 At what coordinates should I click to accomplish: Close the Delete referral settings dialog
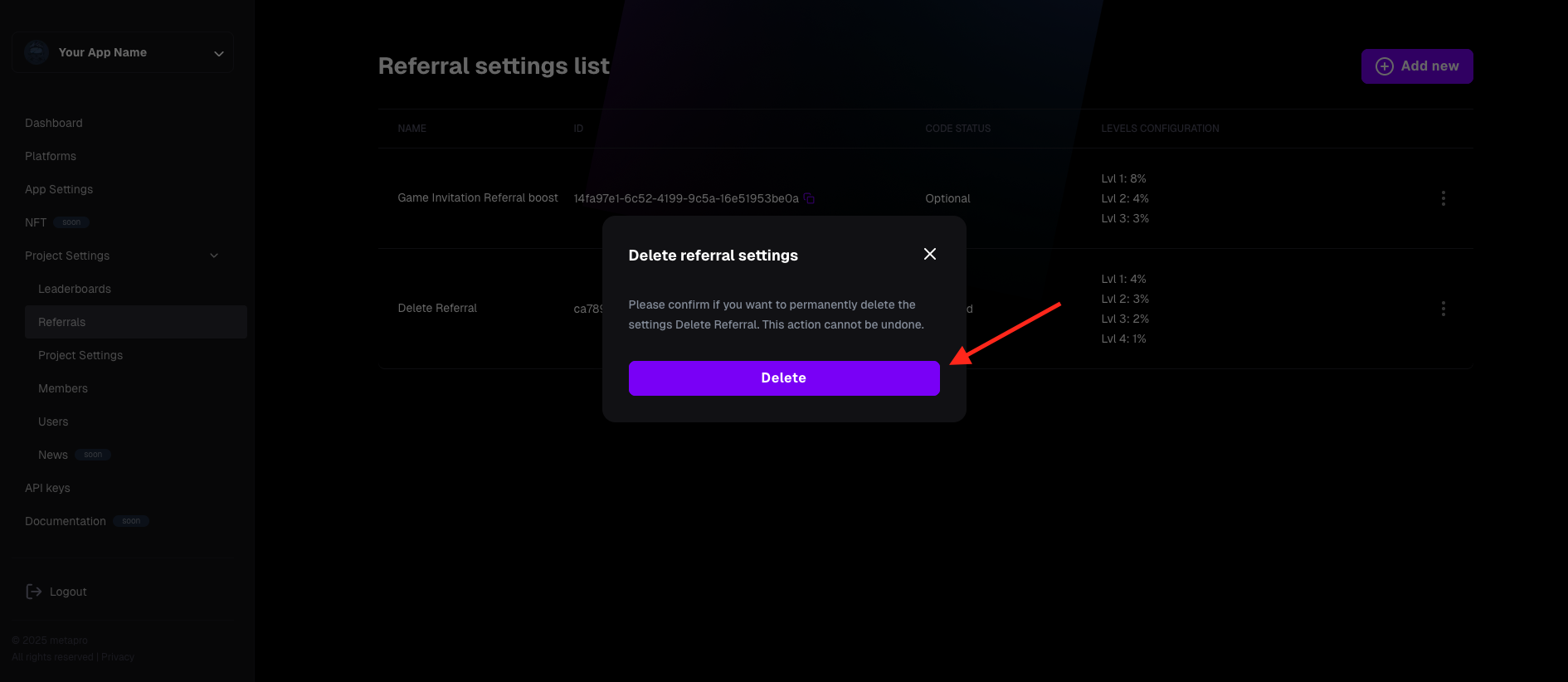click(x=930, y=254)
